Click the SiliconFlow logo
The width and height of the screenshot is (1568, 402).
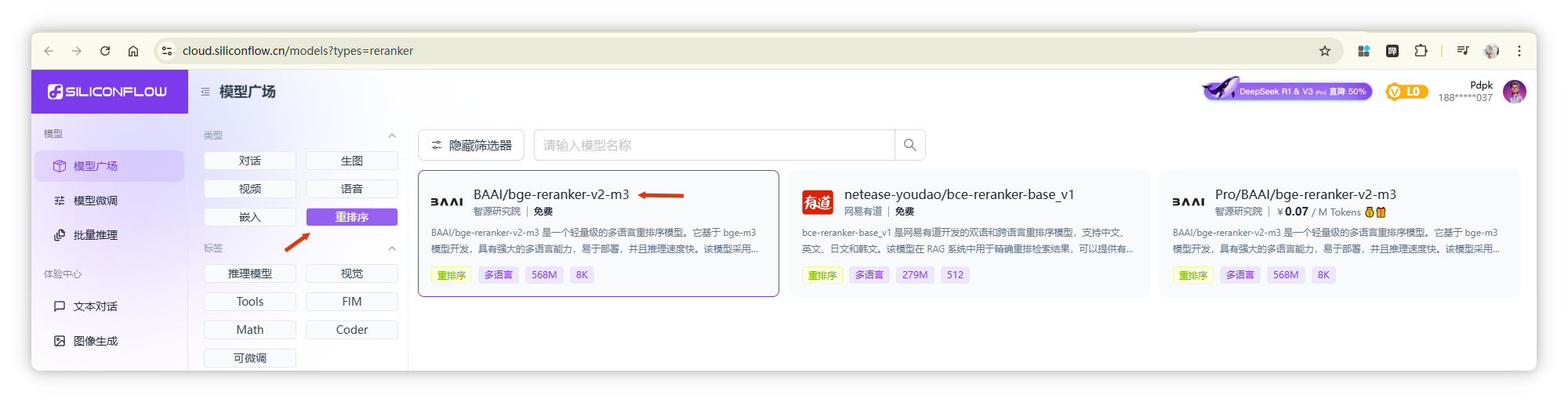pos(107,92)
